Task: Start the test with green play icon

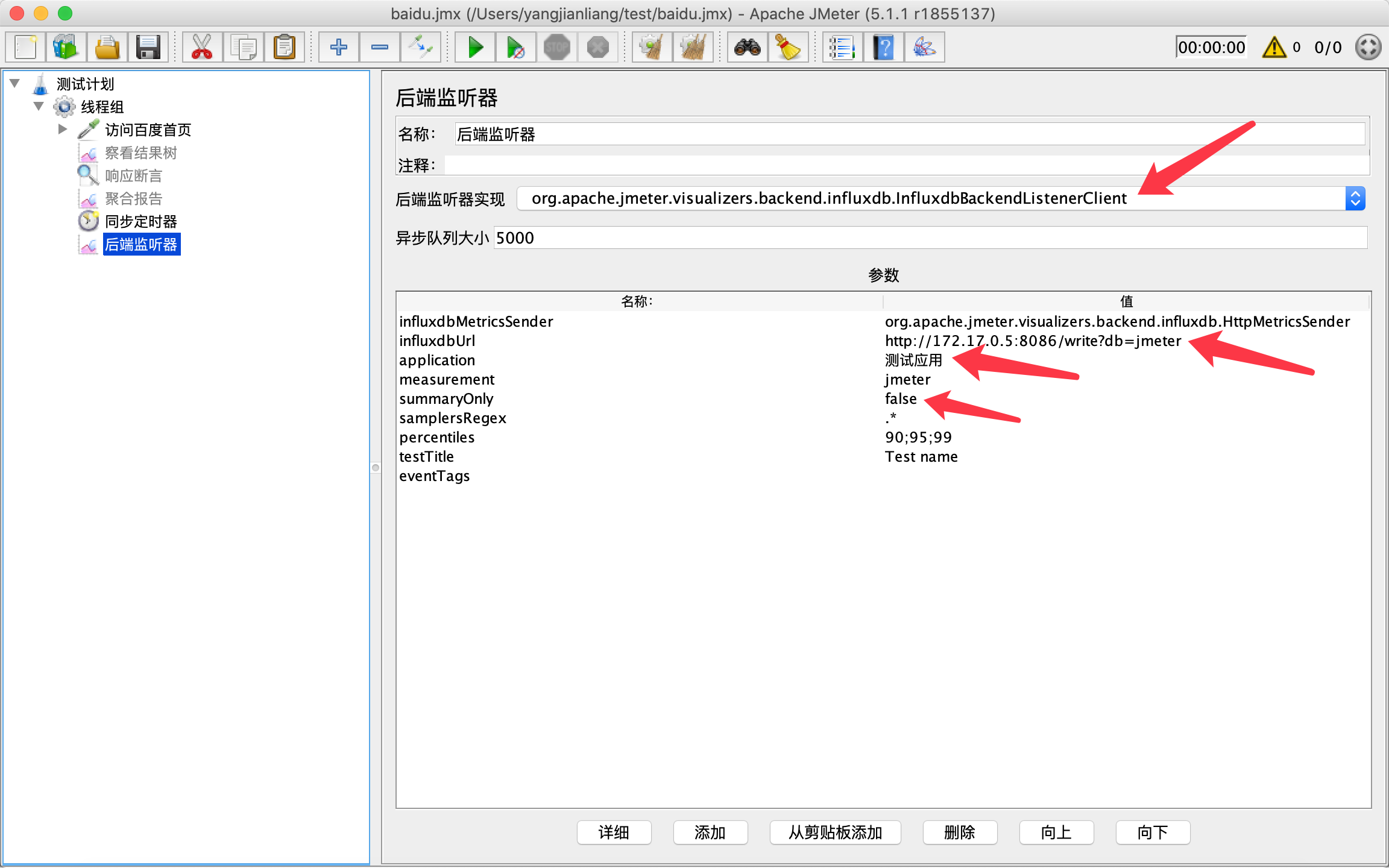Action: [475, 47]
